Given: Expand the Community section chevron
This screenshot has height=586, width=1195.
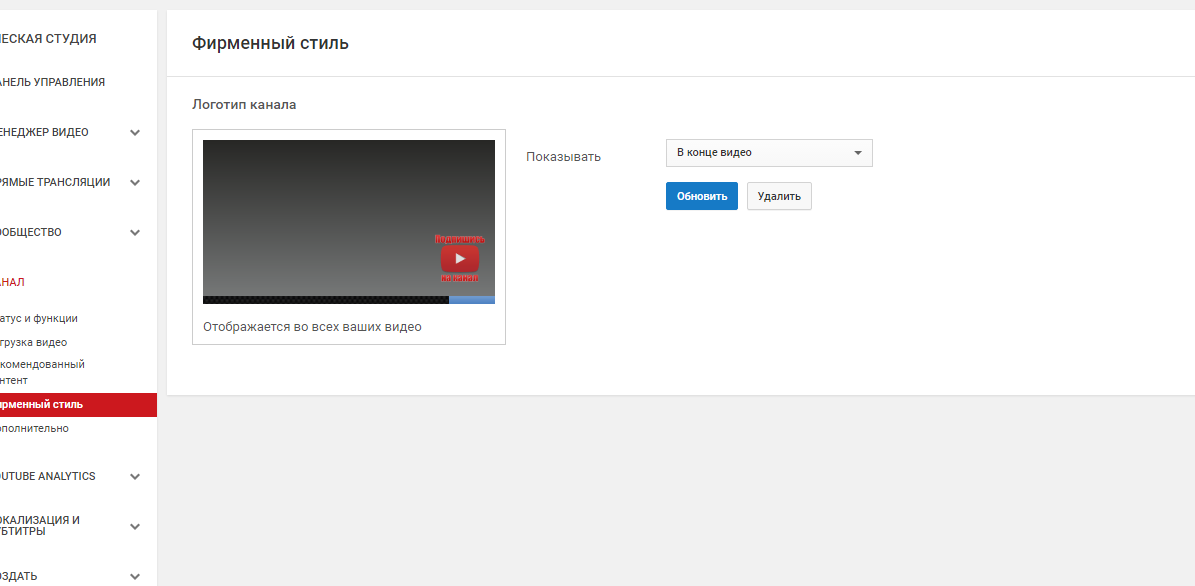Looking at the screenshot, I should point(135,232).
